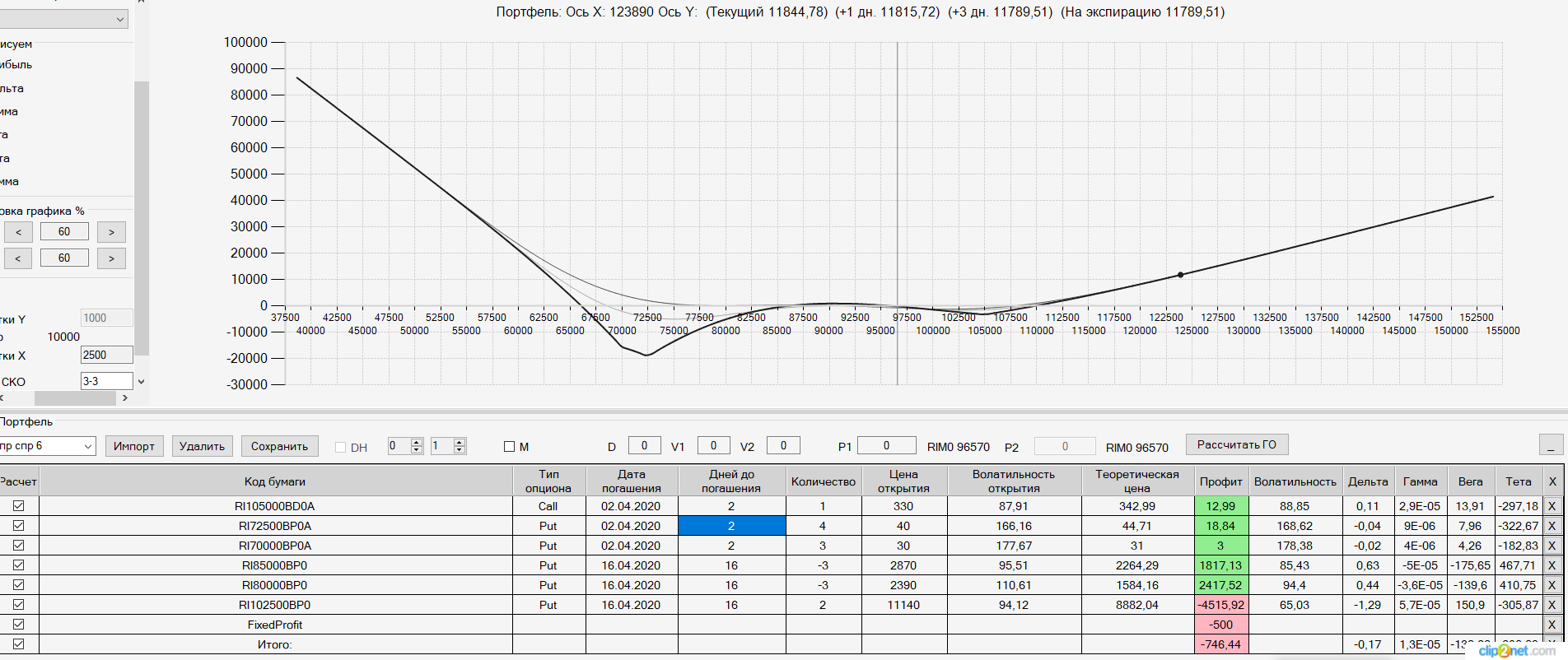Select the 'ибыль' item in left list

pos(16,64)
